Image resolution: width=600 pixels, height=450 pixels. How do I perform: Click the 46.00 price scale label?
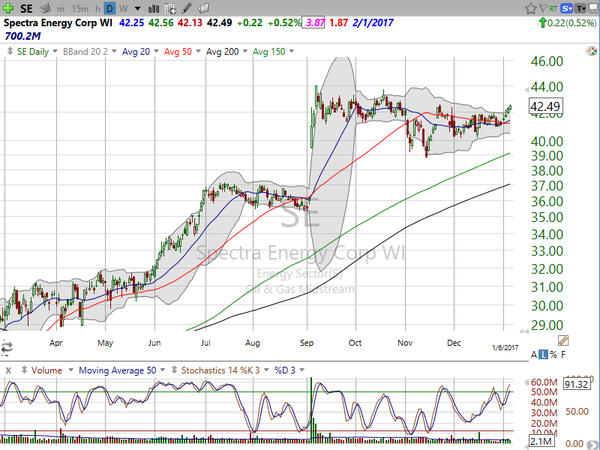click(x=546, y=61)
